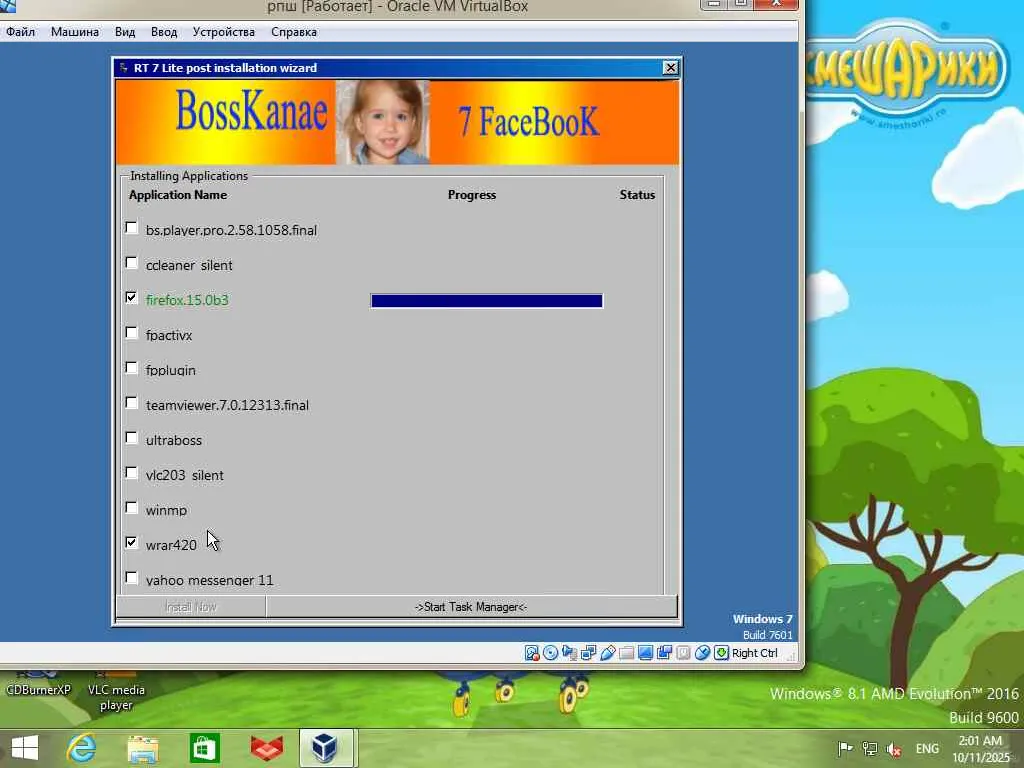Screen dimensions: 1024x768
Task: Click the network icon in system tray
Action: [870, 749]
